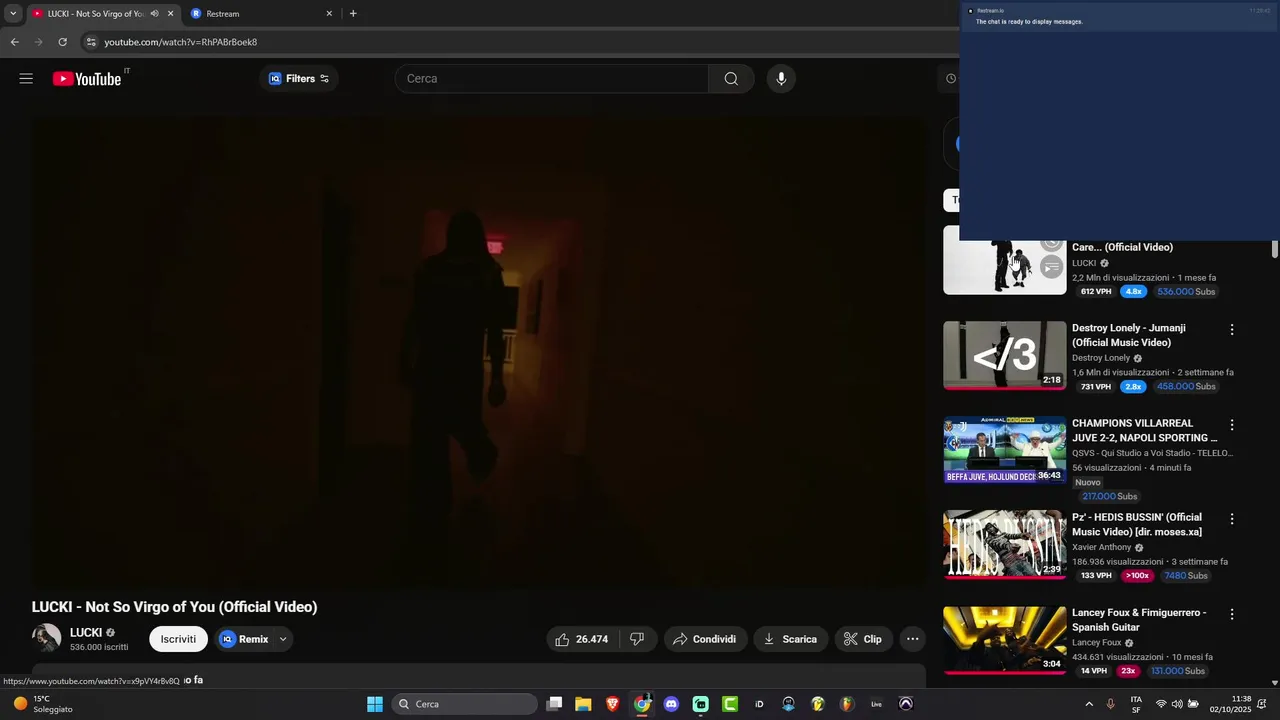Click the site info icon in address bar

coord(91,42)
